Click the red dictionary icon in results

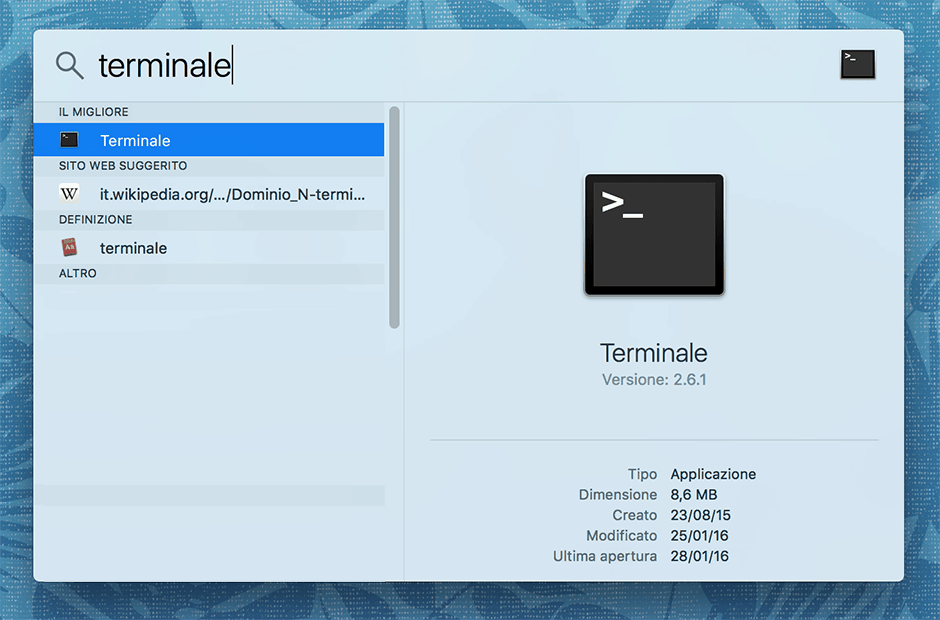(69, 248)
